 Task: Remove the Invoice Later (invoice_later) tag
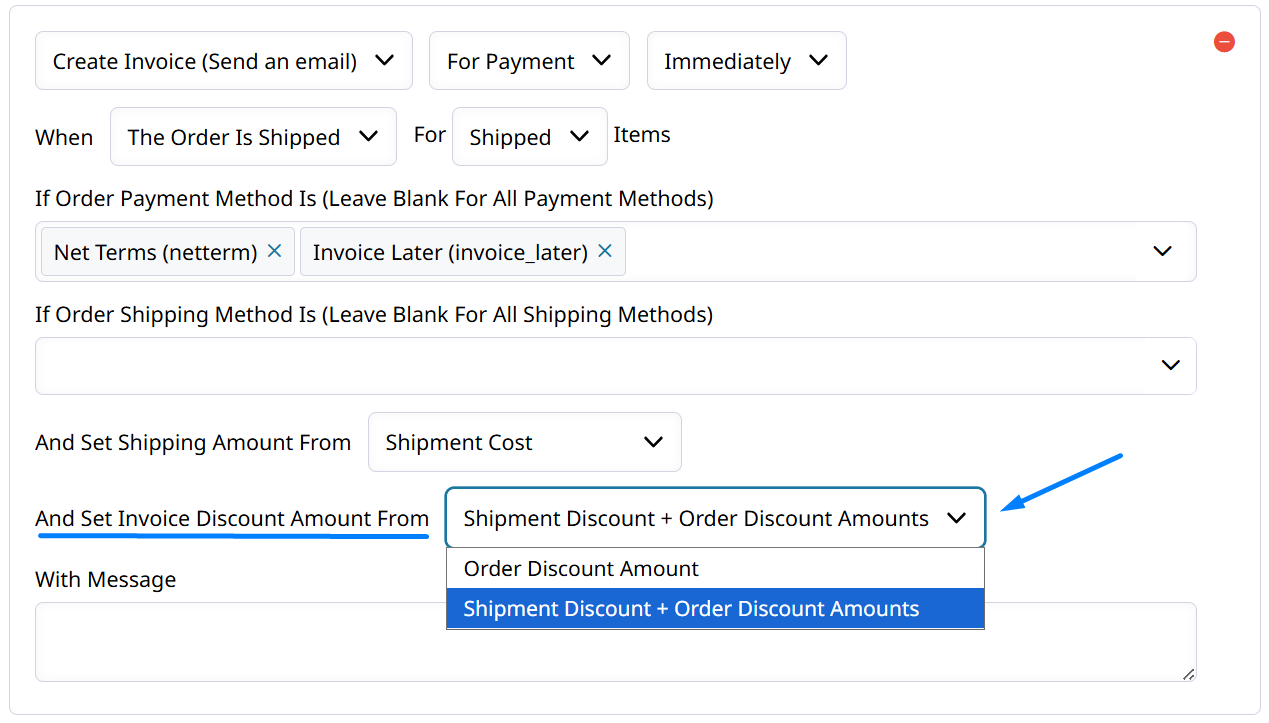click(x=605, y=251)
